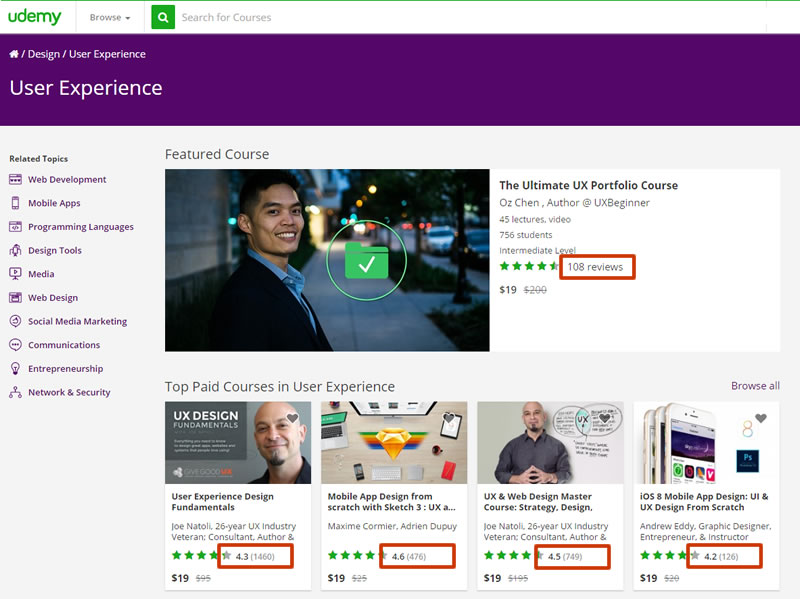Open Social Media Marketing topic

78,321
